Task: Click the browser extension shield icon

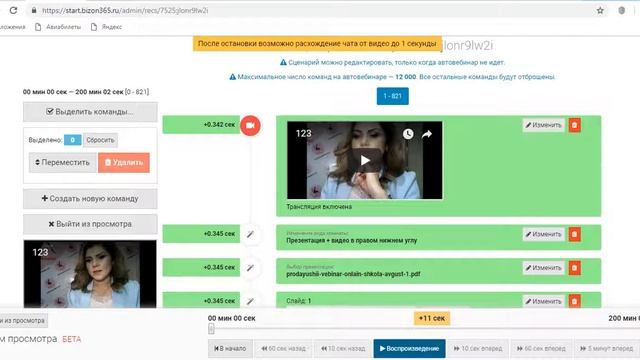Action: [x=621, y=11]
